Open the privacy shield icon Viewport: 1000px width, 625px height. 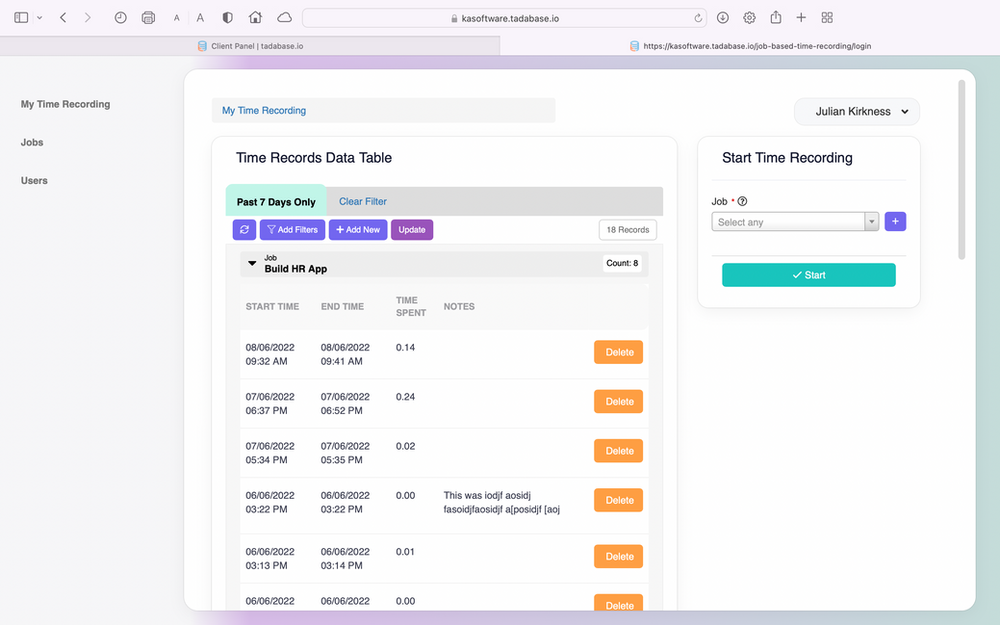[228, 17]
